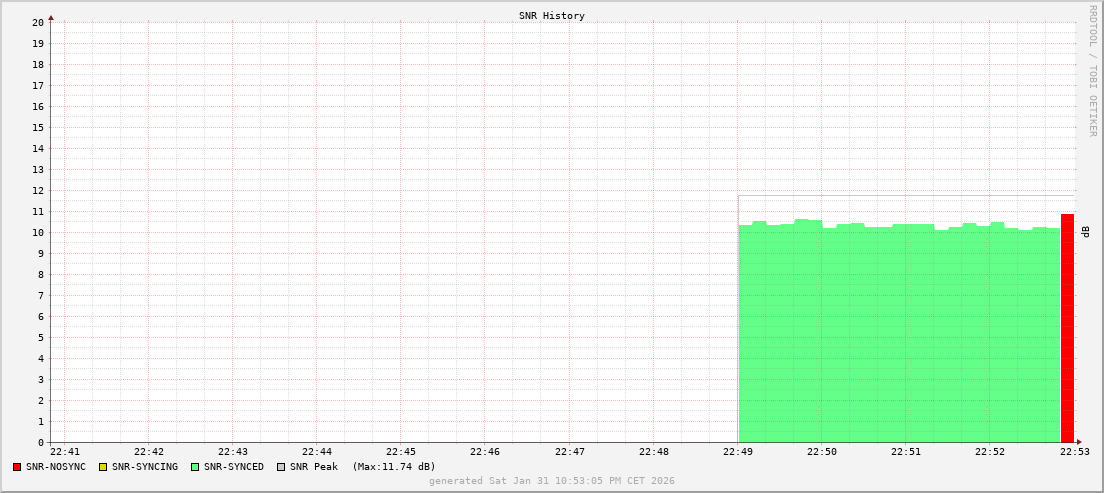Click the red NOSYNC bar in the graph
This screenshot has height=493, width=1104.
[1067, 328]
